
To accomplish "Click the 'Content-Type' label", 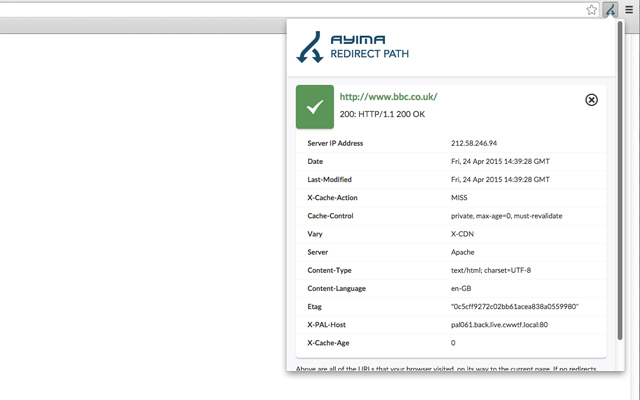I will pos(329,270).
